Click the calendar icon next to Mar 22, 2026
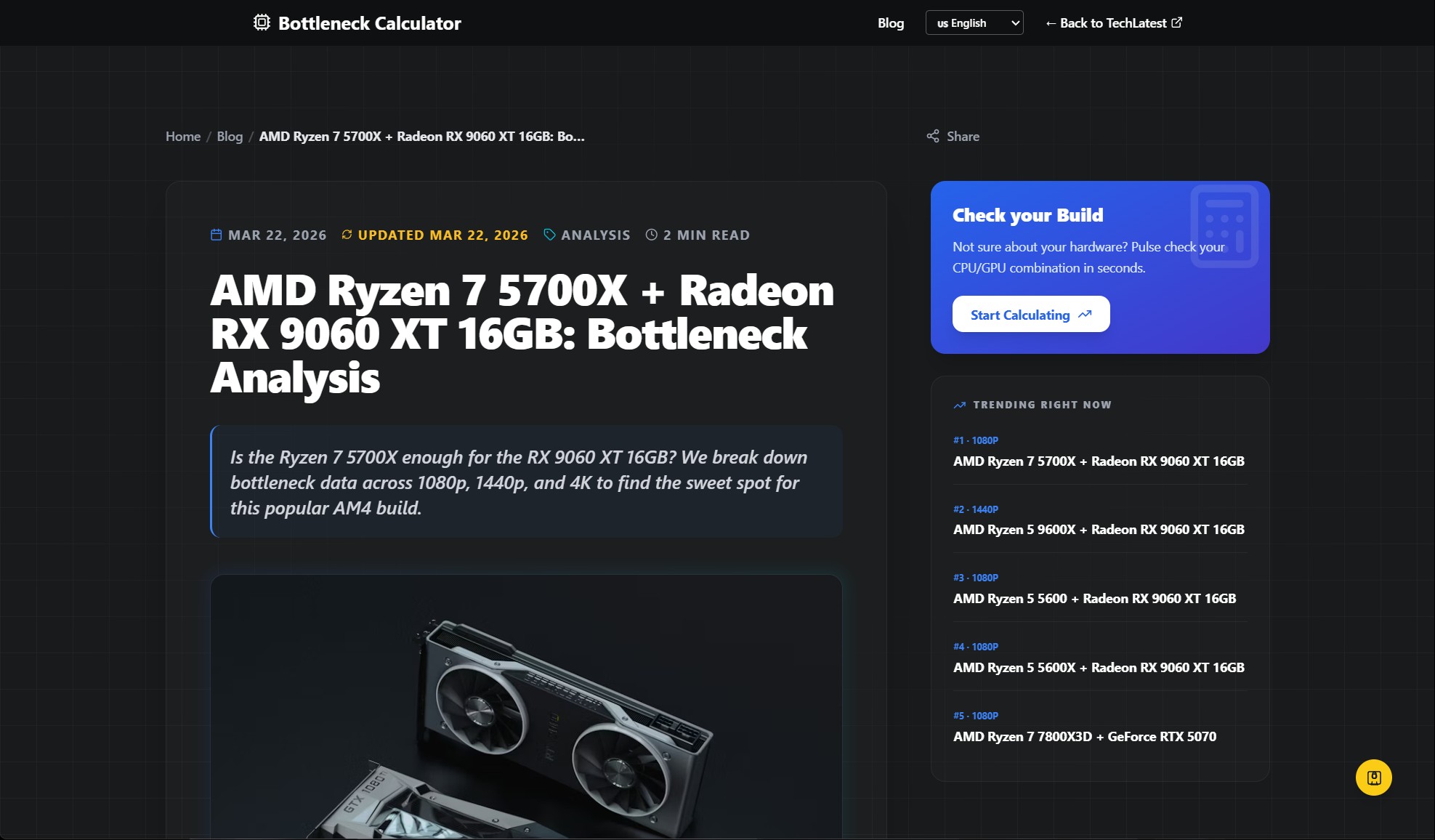The image size is (1435, 840). pyautogui.click(x=216, y=235)
